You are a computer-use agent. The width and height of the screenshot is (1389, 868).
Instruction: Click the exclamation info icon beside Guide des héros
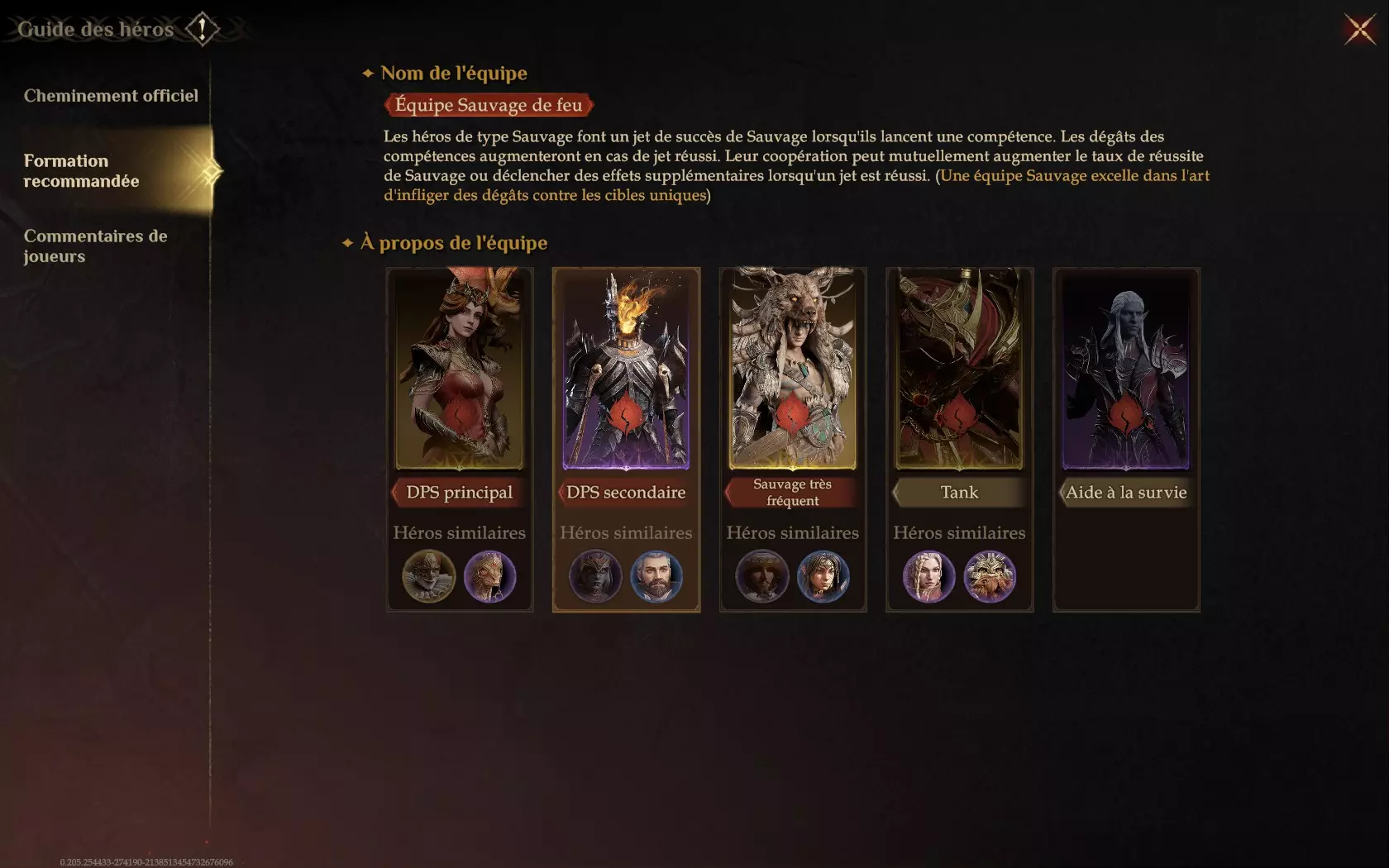pos(202,30)
